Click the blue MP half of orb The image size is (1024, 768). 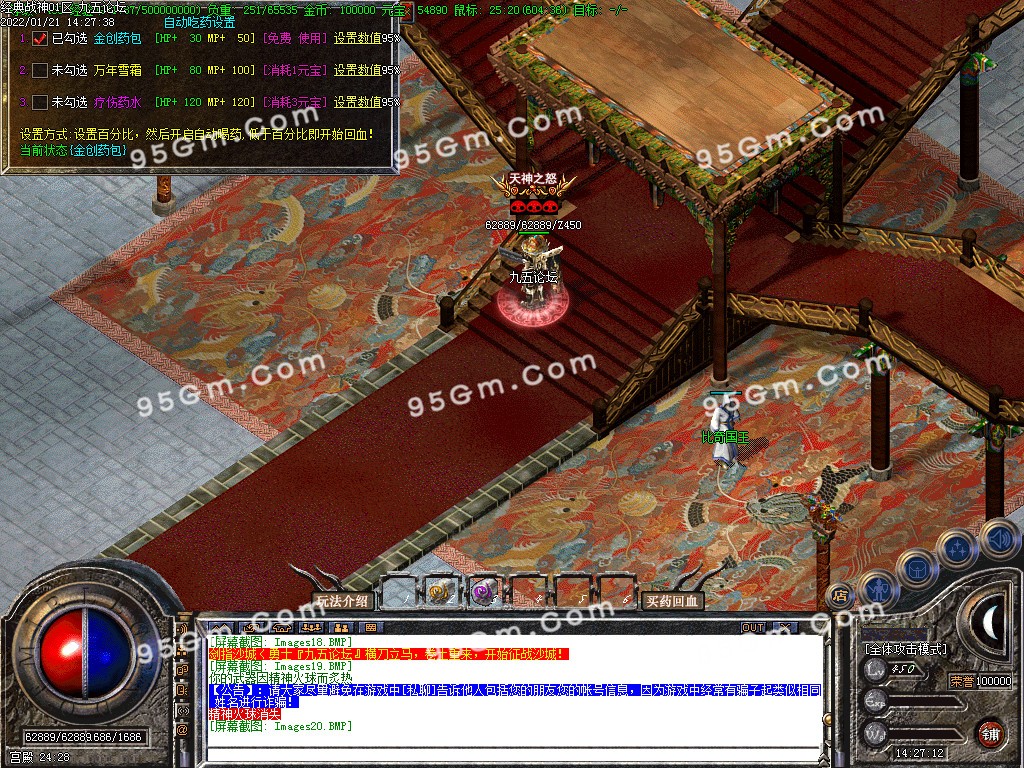[x=108, y=654]
